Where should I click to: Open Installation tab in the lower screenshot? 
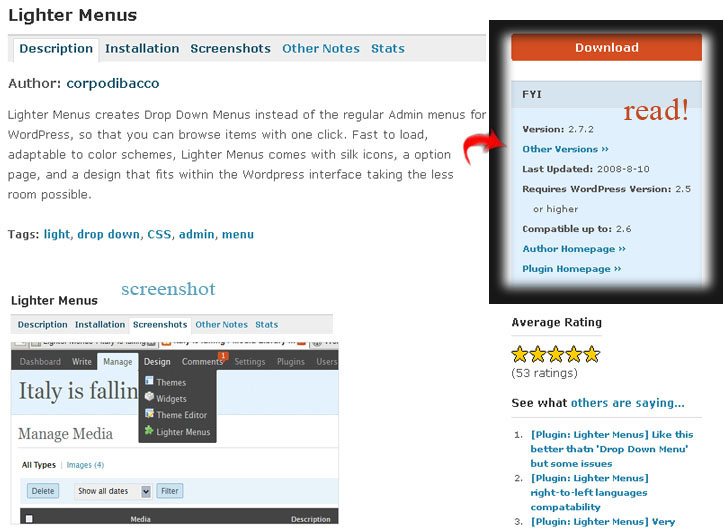coord(100,325)
